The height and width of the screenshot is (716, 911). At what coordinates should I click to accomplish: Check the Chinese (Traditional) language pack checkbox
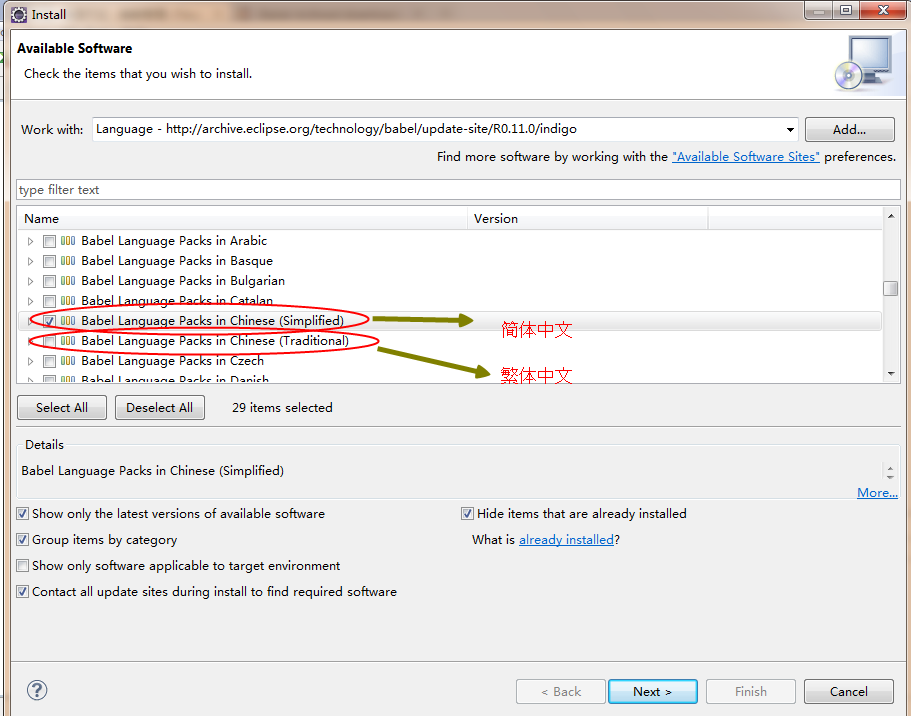(49, 341)
